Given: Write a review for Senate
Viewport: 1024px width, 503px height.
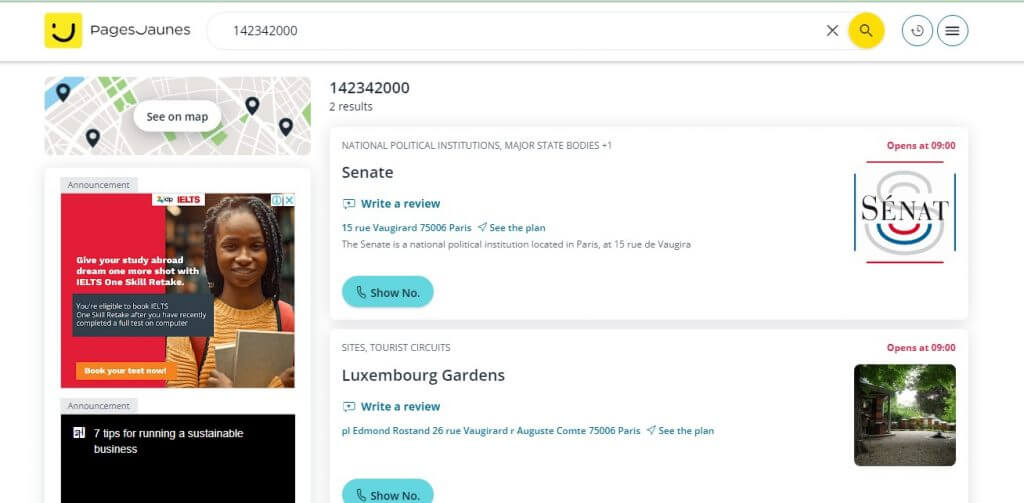Looking at the screenshot, I should [399, 204].
